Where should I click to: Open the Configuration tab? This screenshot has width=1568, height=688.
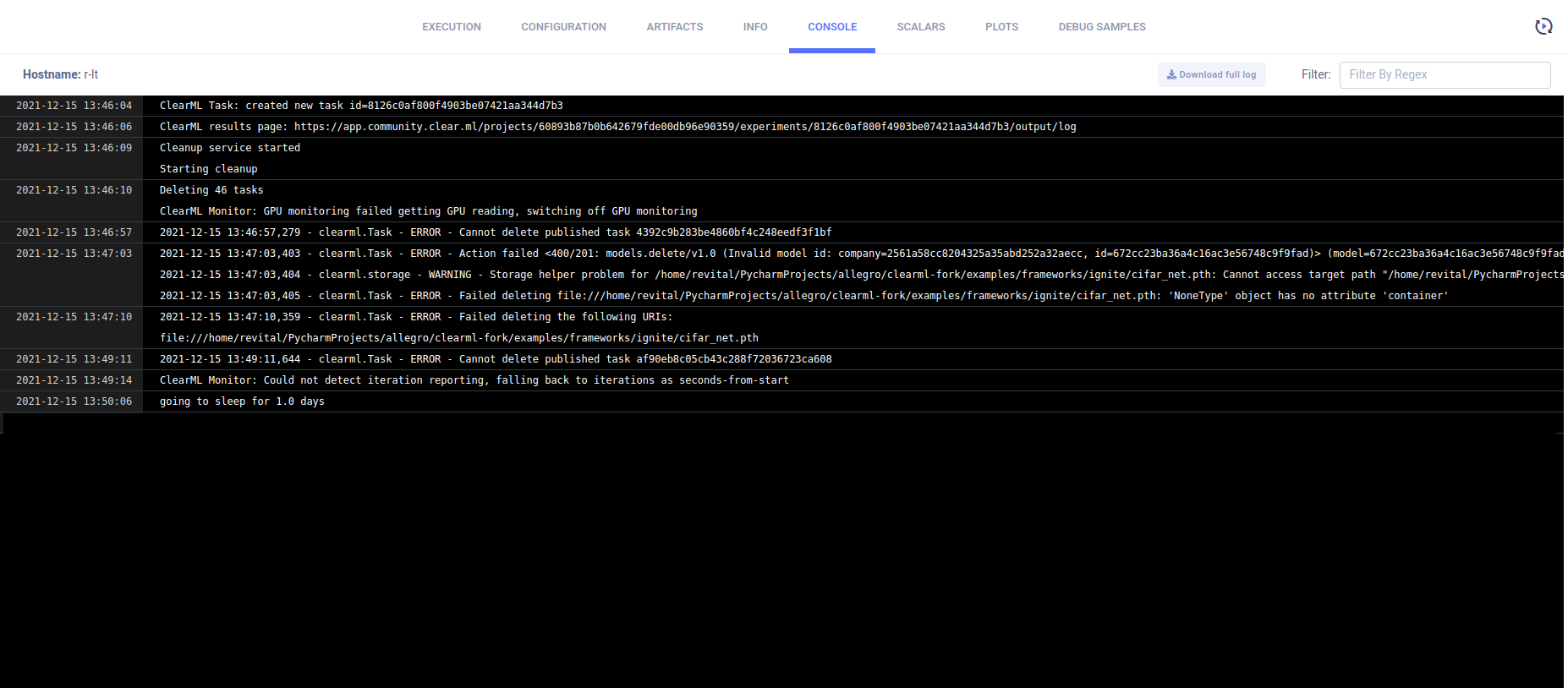tap(563, 27)
